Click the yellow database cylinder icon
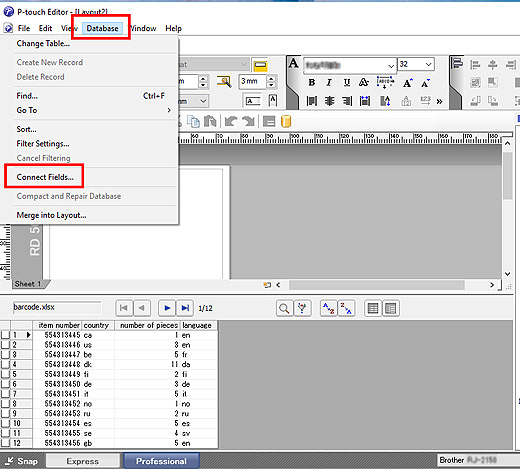Image resolution: width=520 pixels, height=469 pixels. pyautogui.click(x=286, y=121)
